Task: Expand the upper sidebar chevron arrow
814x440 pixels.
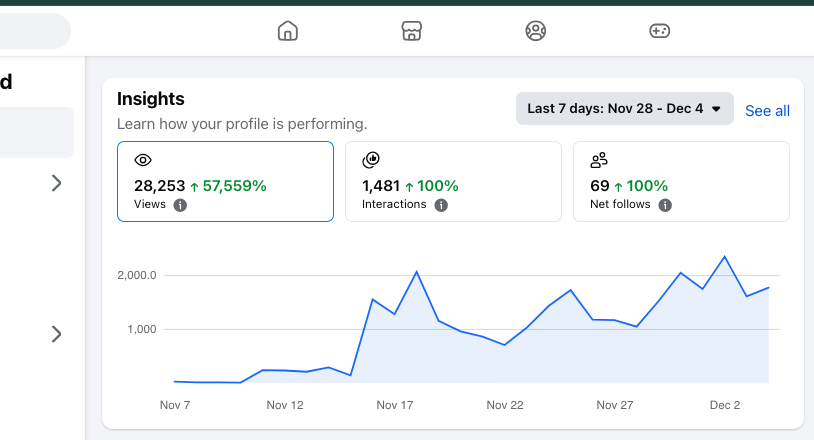Action: (x=56, y=183)
